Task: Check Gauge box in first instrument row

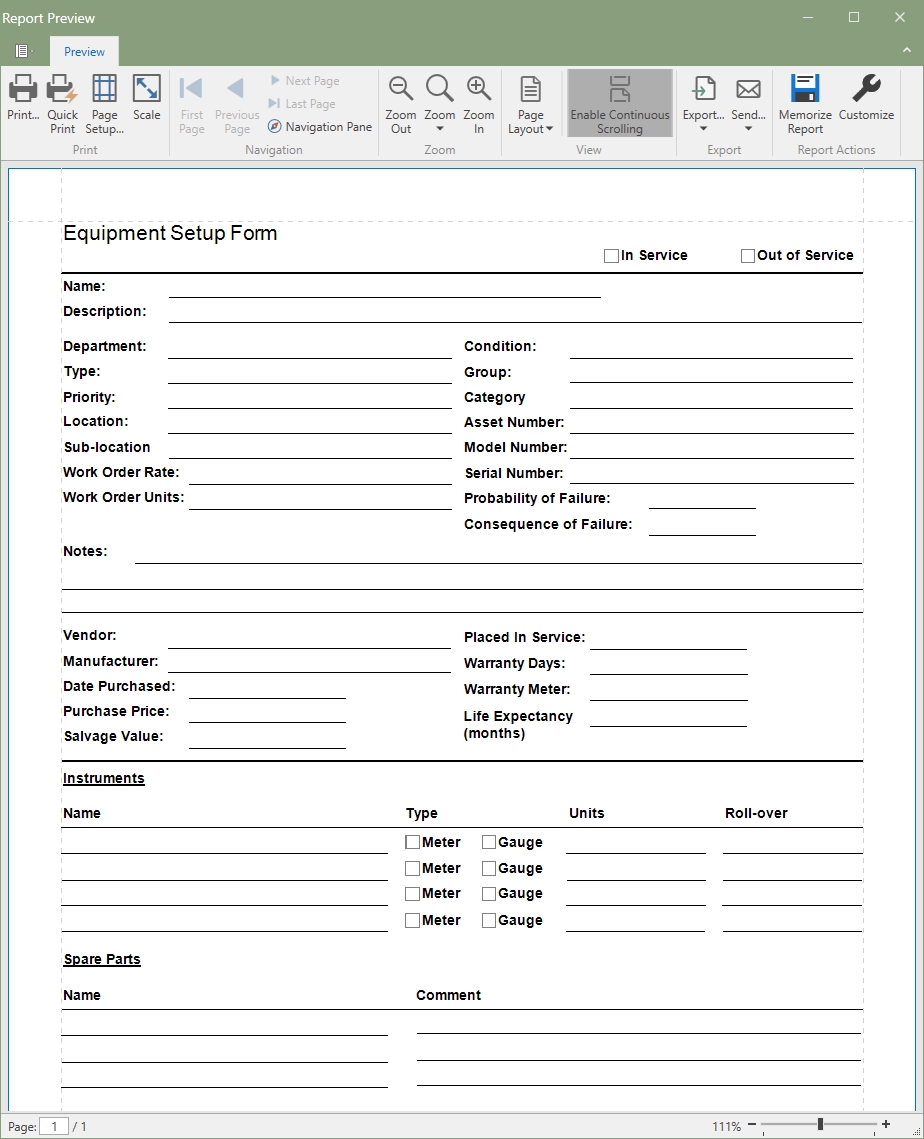Action: (x=489, y=842)
